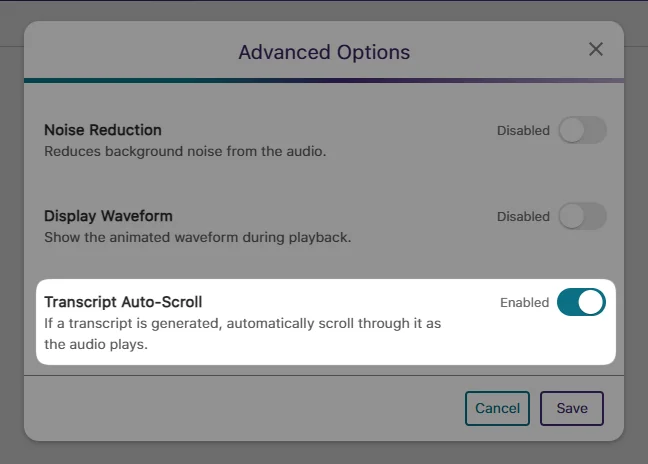Turn on the Display Waveform switch

point(582,216)
